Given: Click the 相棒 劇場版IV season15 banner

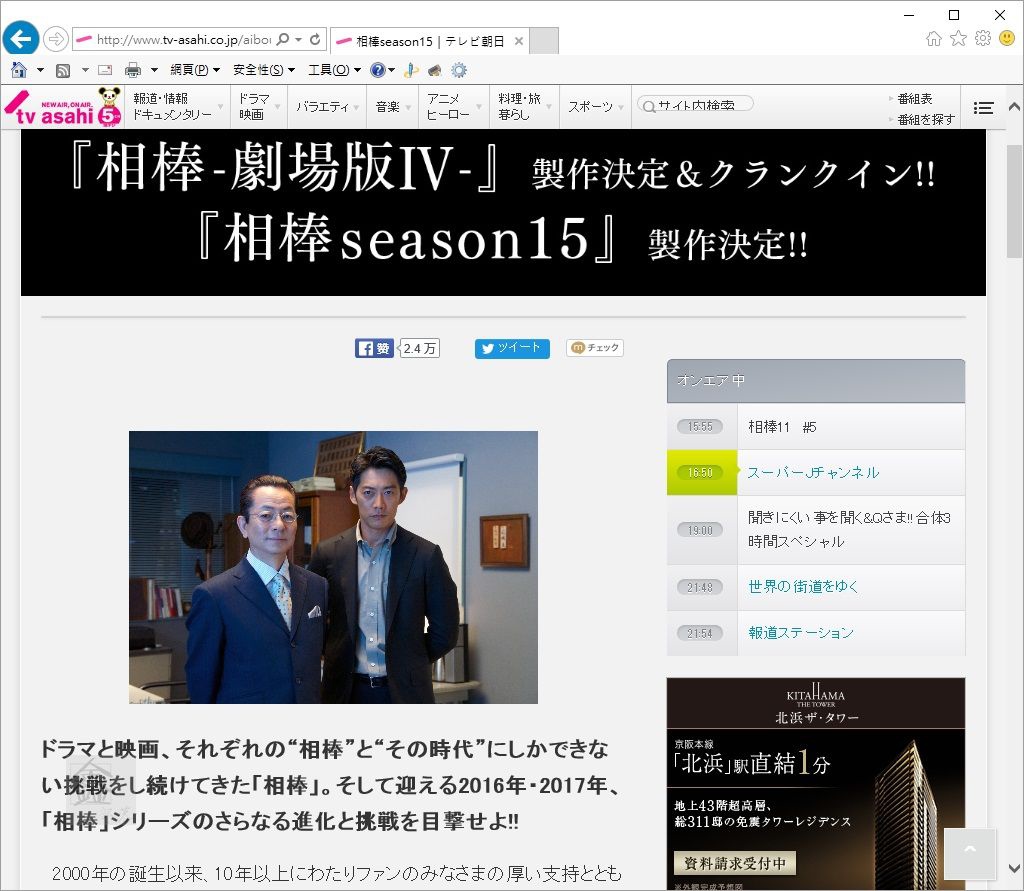Looking at the screenshot, I should click(503, 212).
